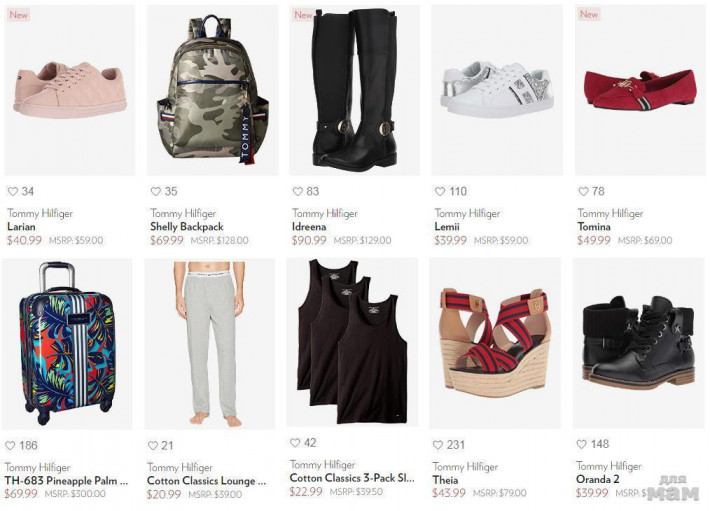
Task: Tap the heart icon next to 110 likes
Action: click(x=440, y=191)
